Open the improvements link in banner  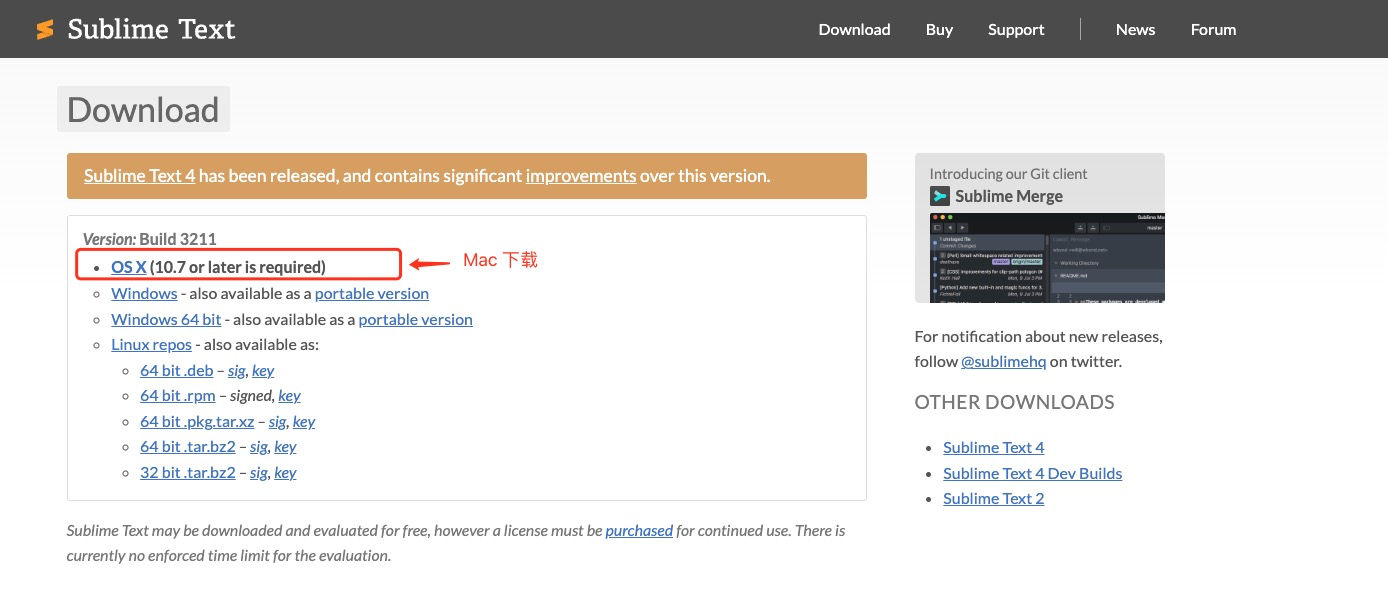point(581,175)
